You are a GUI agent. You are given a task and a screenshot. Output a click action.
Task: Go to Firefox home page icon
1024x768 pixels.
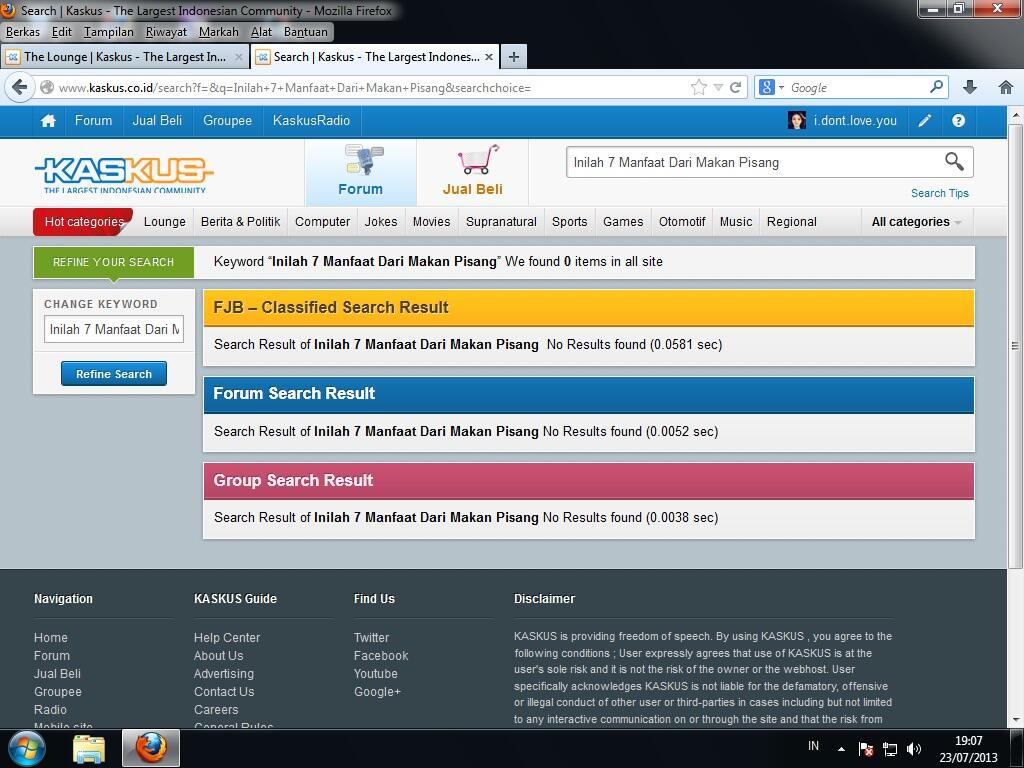click(1006, 87)
